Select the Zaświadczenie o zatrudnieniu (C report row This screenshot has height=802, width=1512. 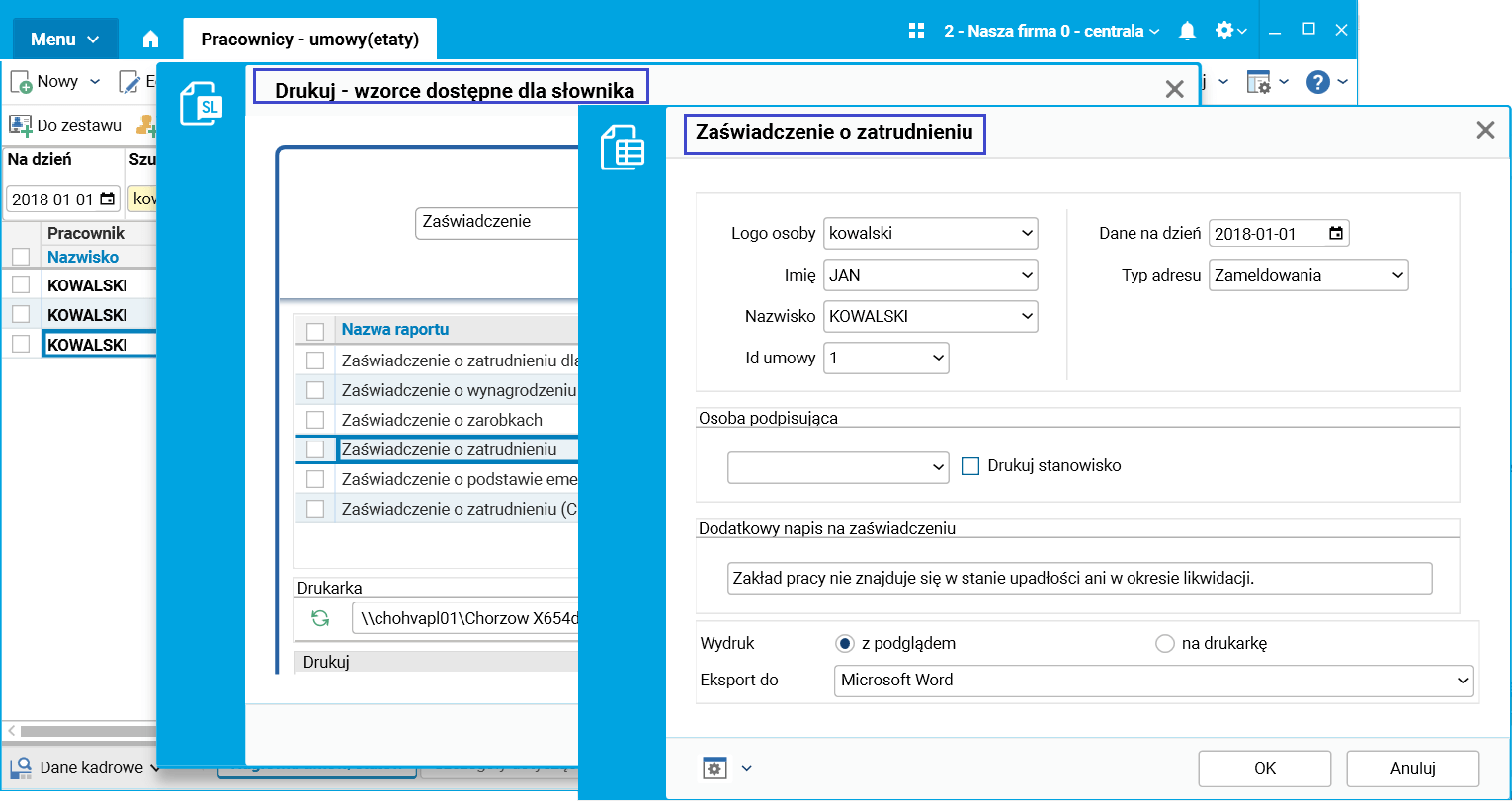tap(437, 509)
